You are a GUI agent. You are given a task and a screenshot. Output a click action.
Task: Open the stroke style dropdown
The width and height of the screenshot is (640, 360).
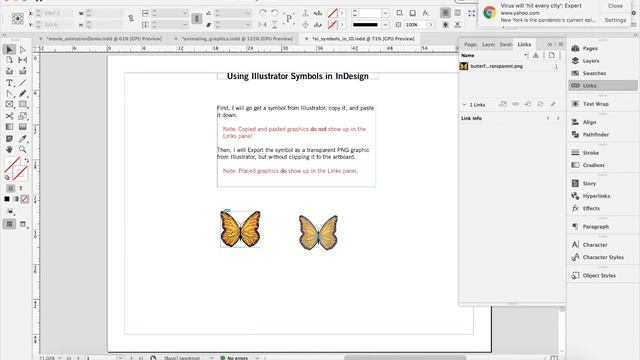point(385,25)
